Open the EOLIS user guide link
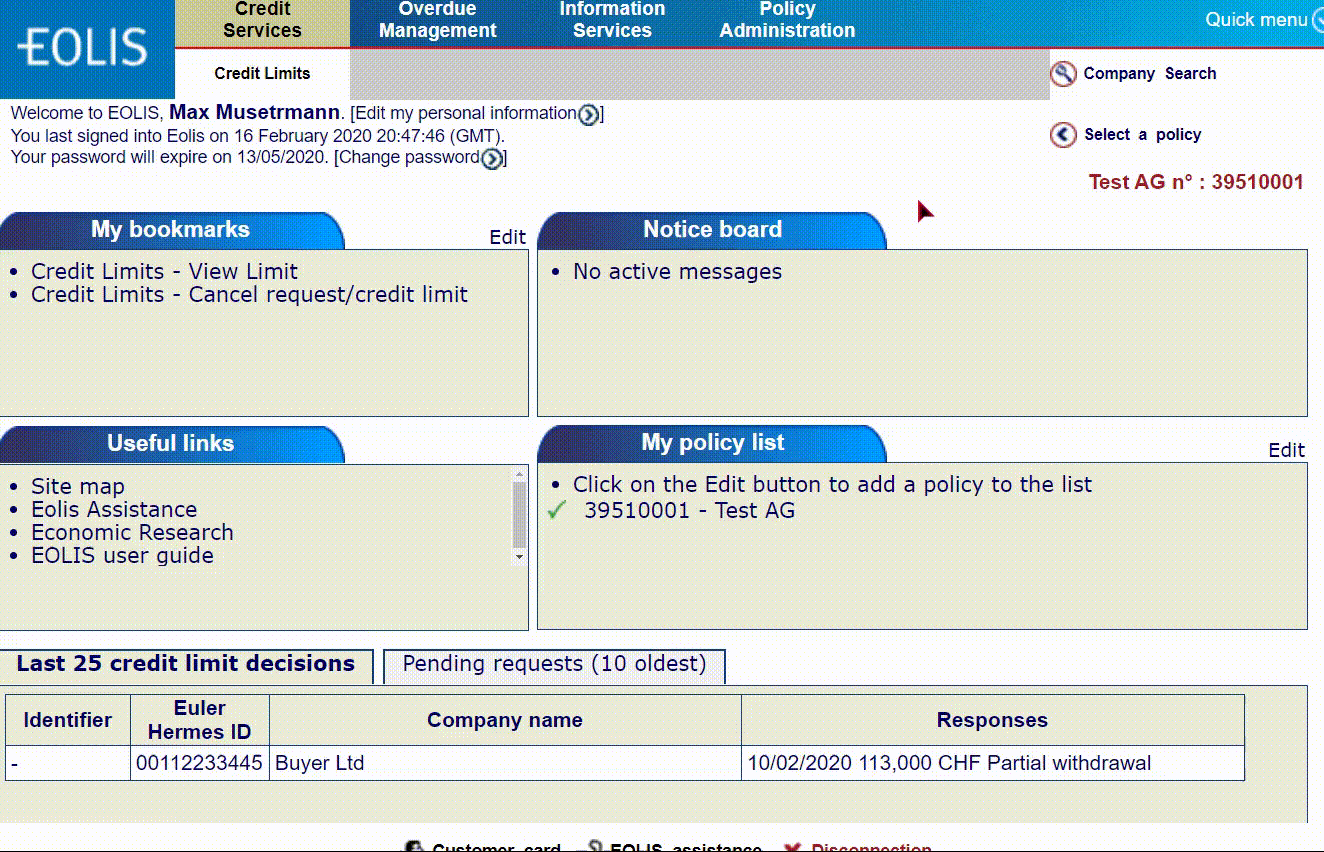1324x852 pixels. click(122, 556)
